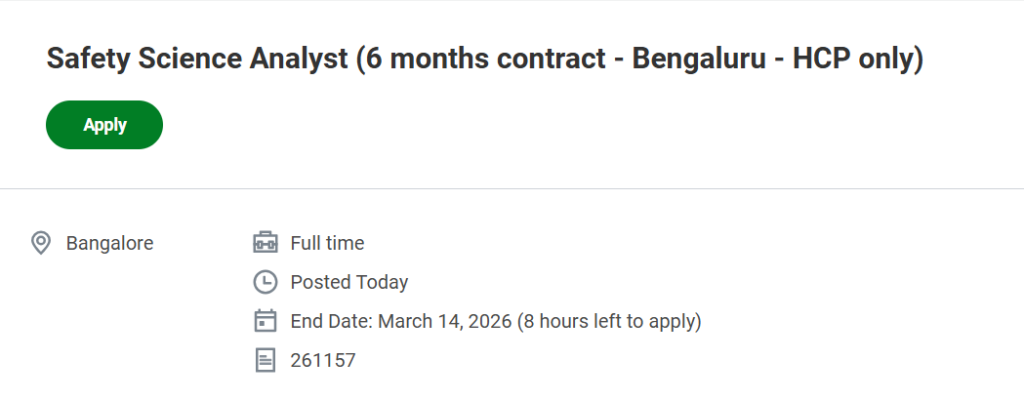Viewport: 1024px width, 400px height.
Task: Click the job ID number 261157
Action: coord(323,360)
